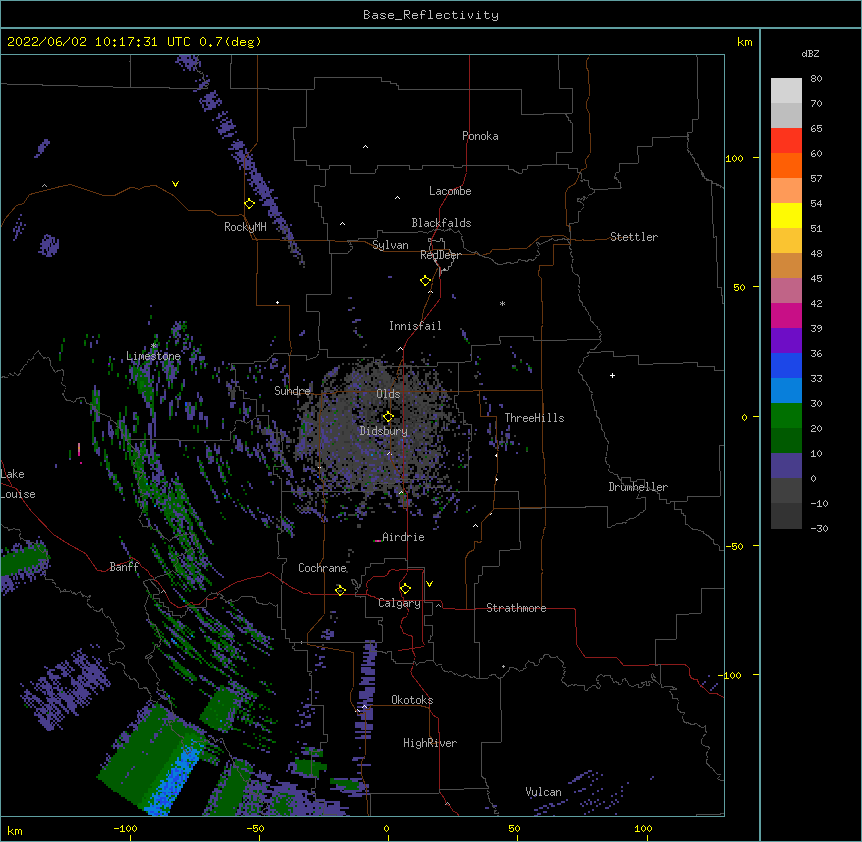Image resolution: width=862 pixels, height=842 pixels.
Task: Click the Base_Reflectivity title
Action: point(431,15)
